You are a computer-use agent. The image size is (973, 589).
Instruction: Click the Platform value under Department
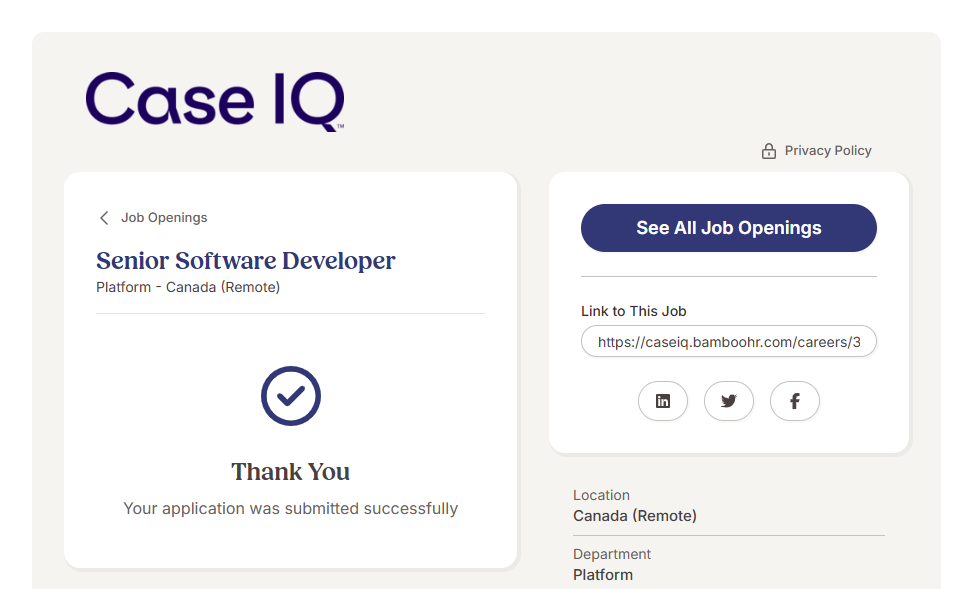coord(603,575)
